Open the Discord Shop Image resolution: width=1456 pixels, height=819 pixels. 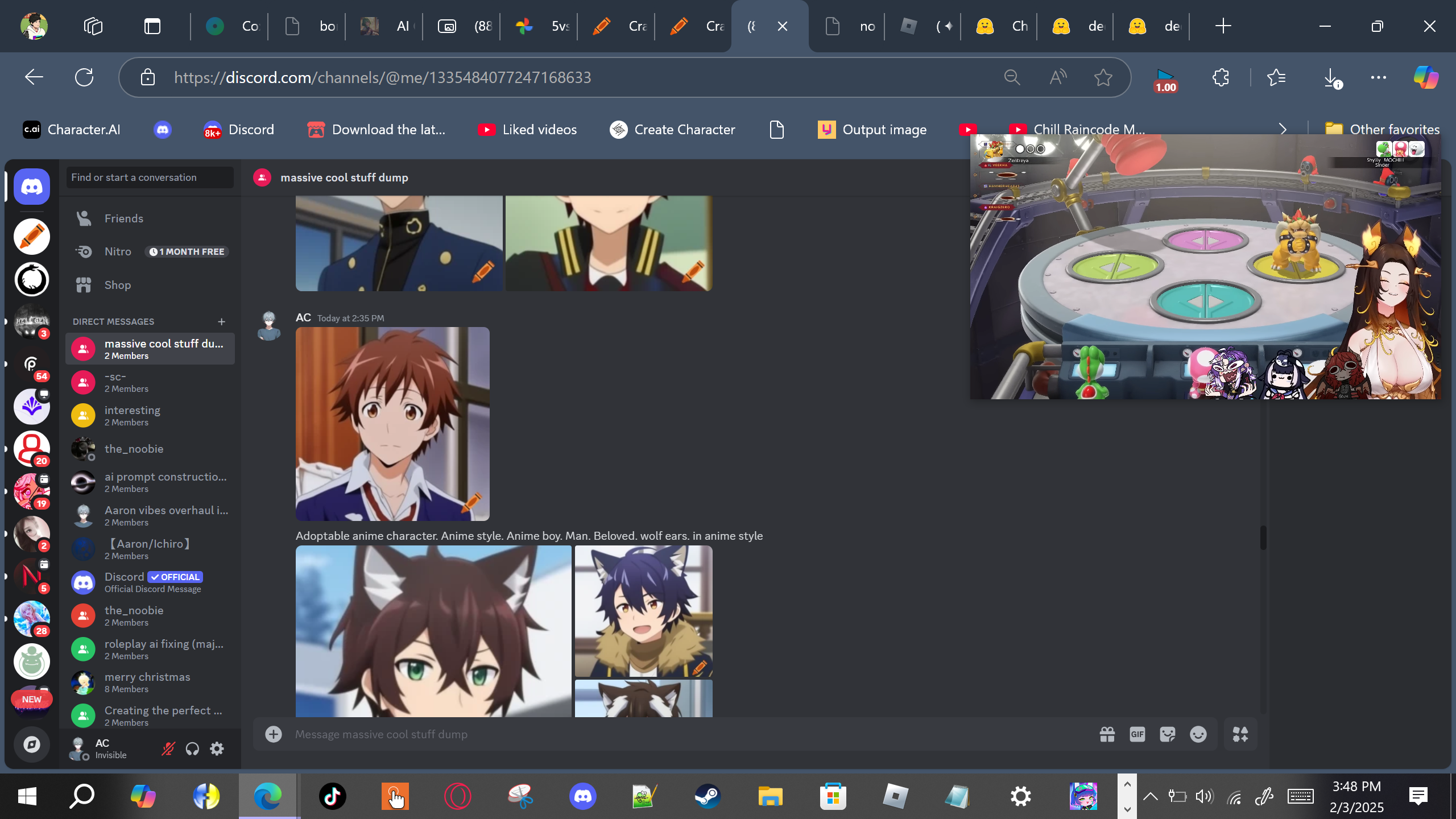[x=150, y=285]
